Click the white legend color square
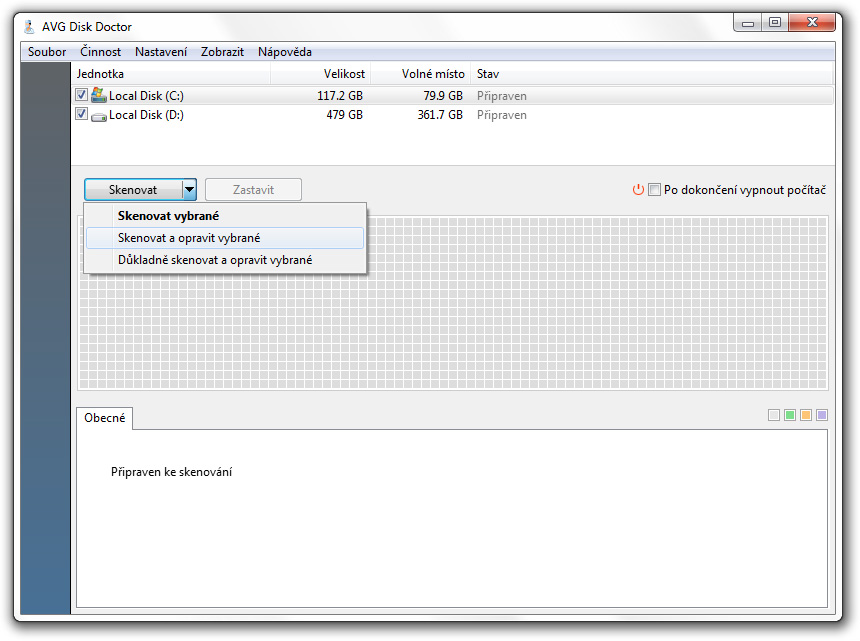Image resolution: width=860 pixels, height=641 pixels. click(774, 415)
